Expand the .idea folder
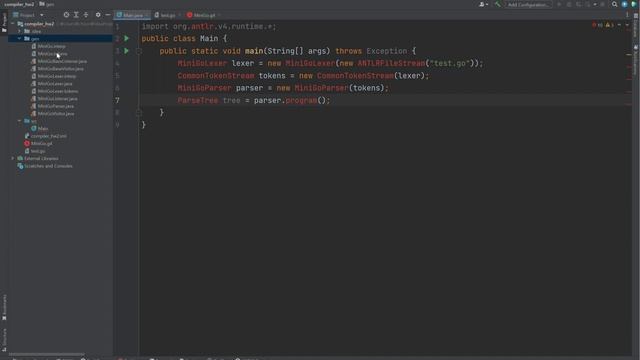The width and height of the screenshot is (640, 360). click(x=19, y=31)
